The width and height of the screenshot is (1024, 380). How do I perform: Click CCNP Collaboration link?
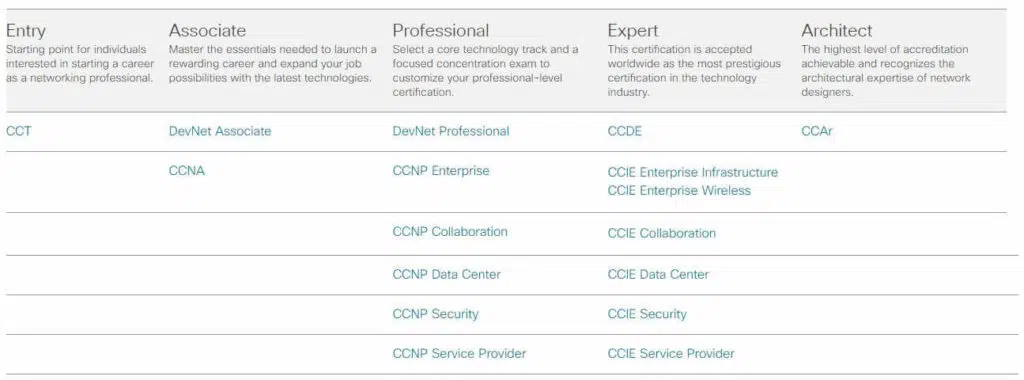click(x=450, y=232)
